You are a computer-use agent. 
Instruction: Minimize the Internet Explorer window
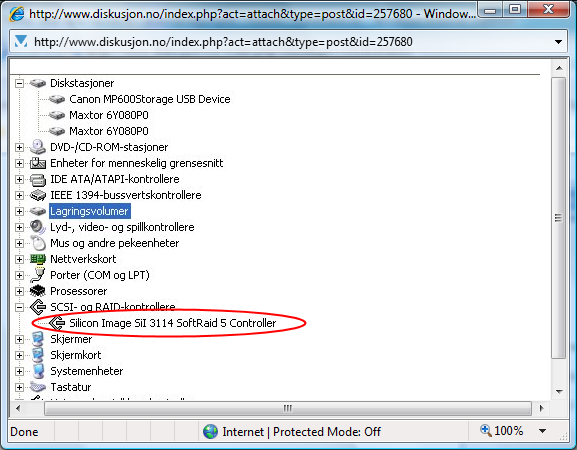(491, 10)
